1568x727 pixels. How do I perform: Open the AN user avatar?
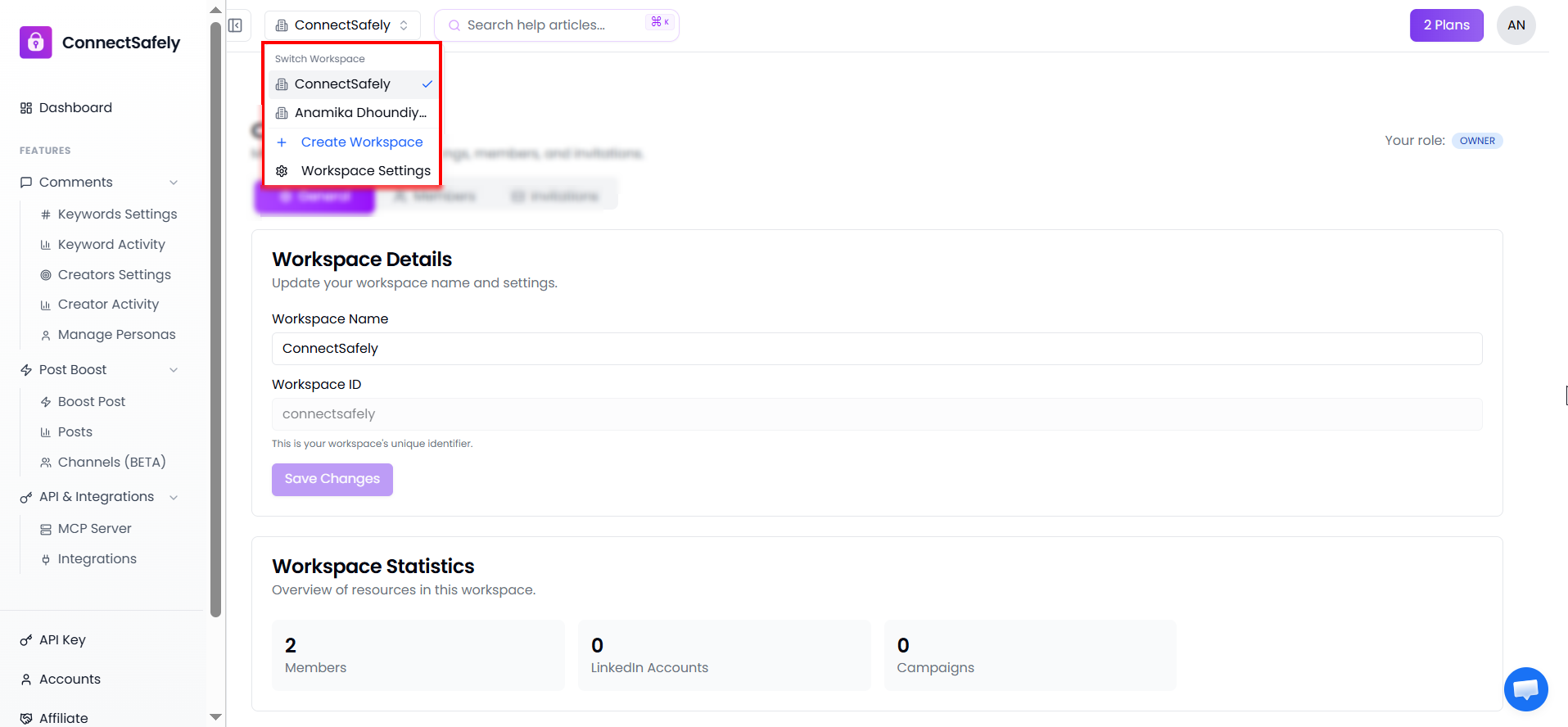1516,25
